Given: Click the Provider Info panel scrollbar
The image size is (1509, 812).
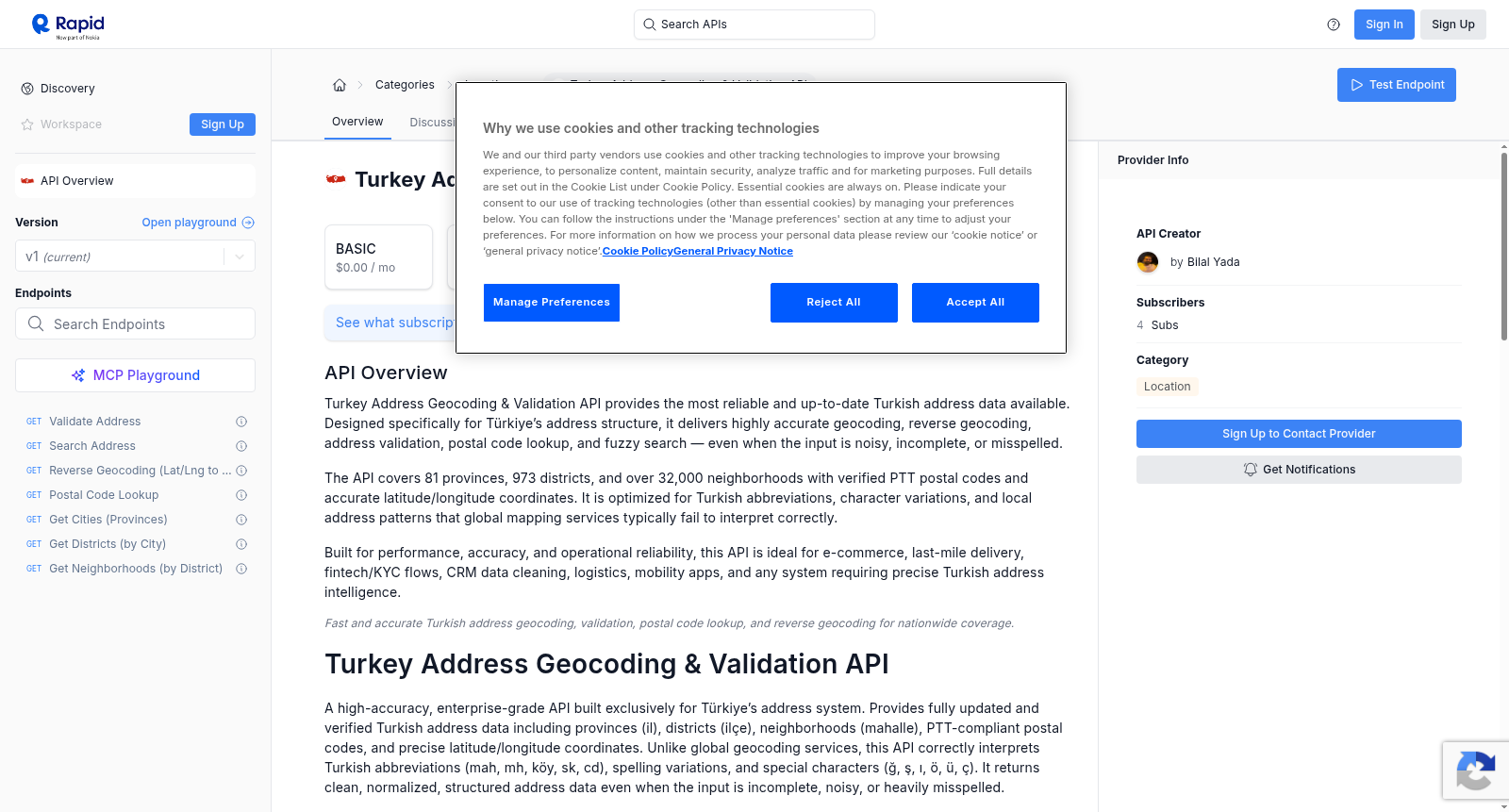Looking at the screenshot, I should pos(1503,245).
